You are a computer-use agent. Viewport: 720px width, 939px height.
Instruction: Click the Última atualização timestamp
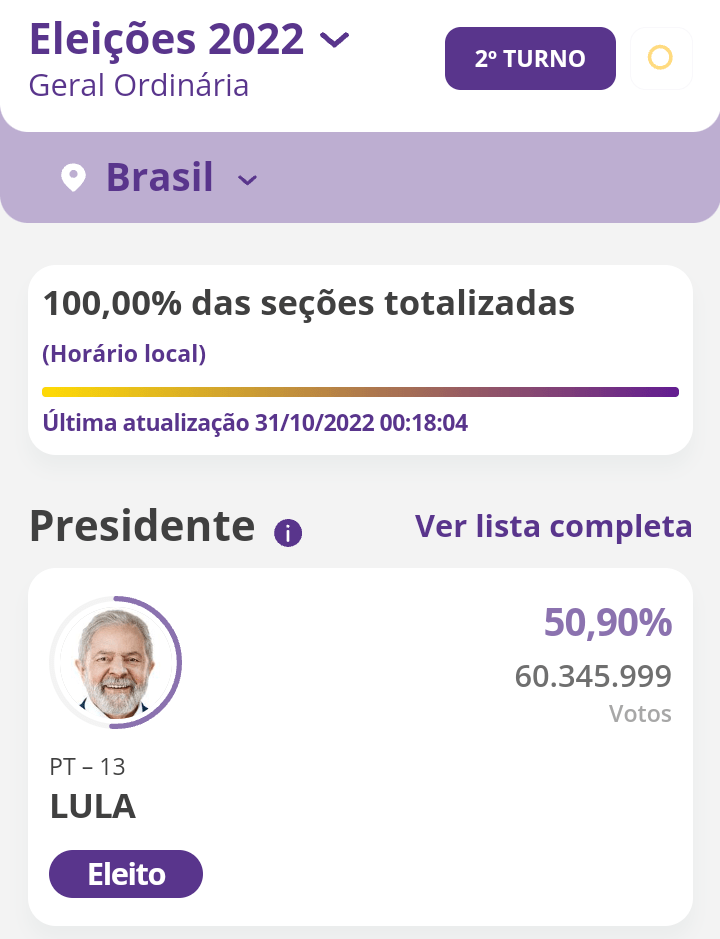pyautogui.click(x=255, y=423)
